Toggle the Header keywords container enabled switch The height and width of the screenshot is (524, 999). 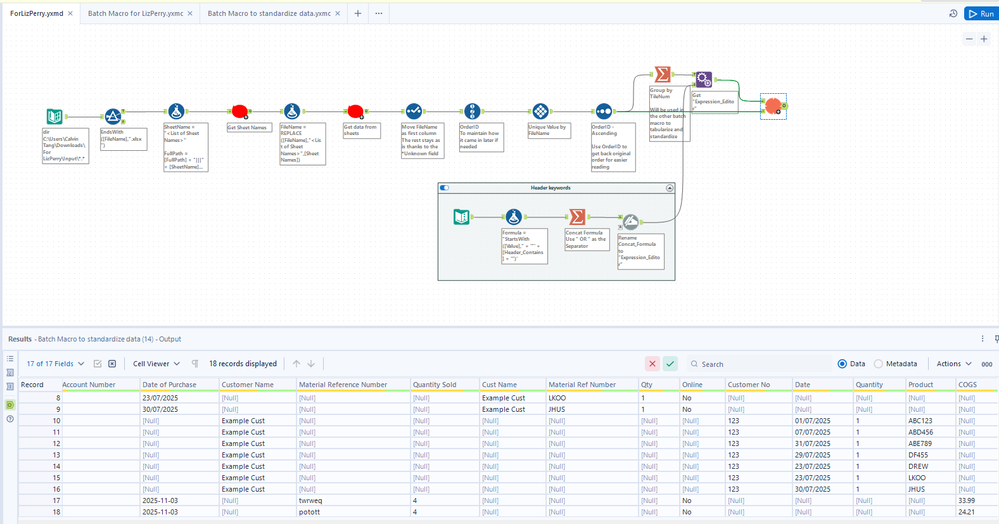click(x=445, y=188)
